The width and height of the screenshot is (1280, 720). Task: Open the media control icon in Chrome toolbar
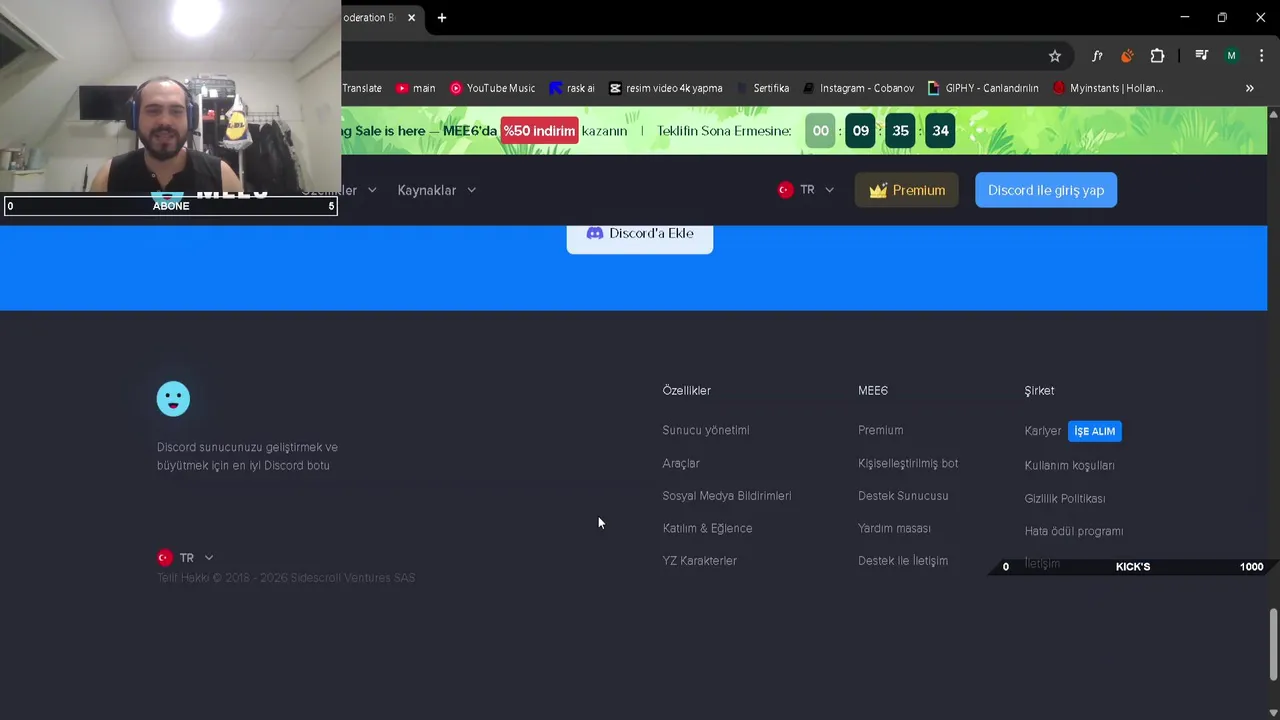pos(1201,56)
